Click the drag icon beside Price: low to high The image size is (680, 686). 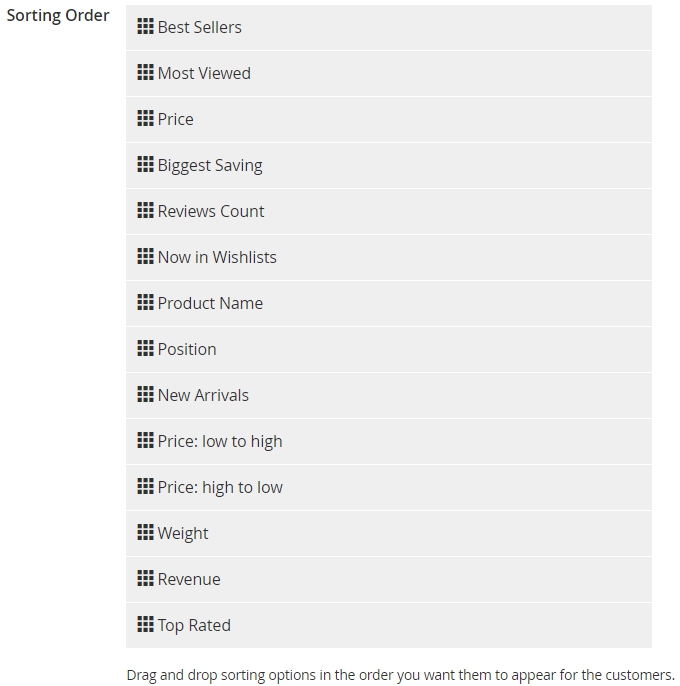point(145,440)
